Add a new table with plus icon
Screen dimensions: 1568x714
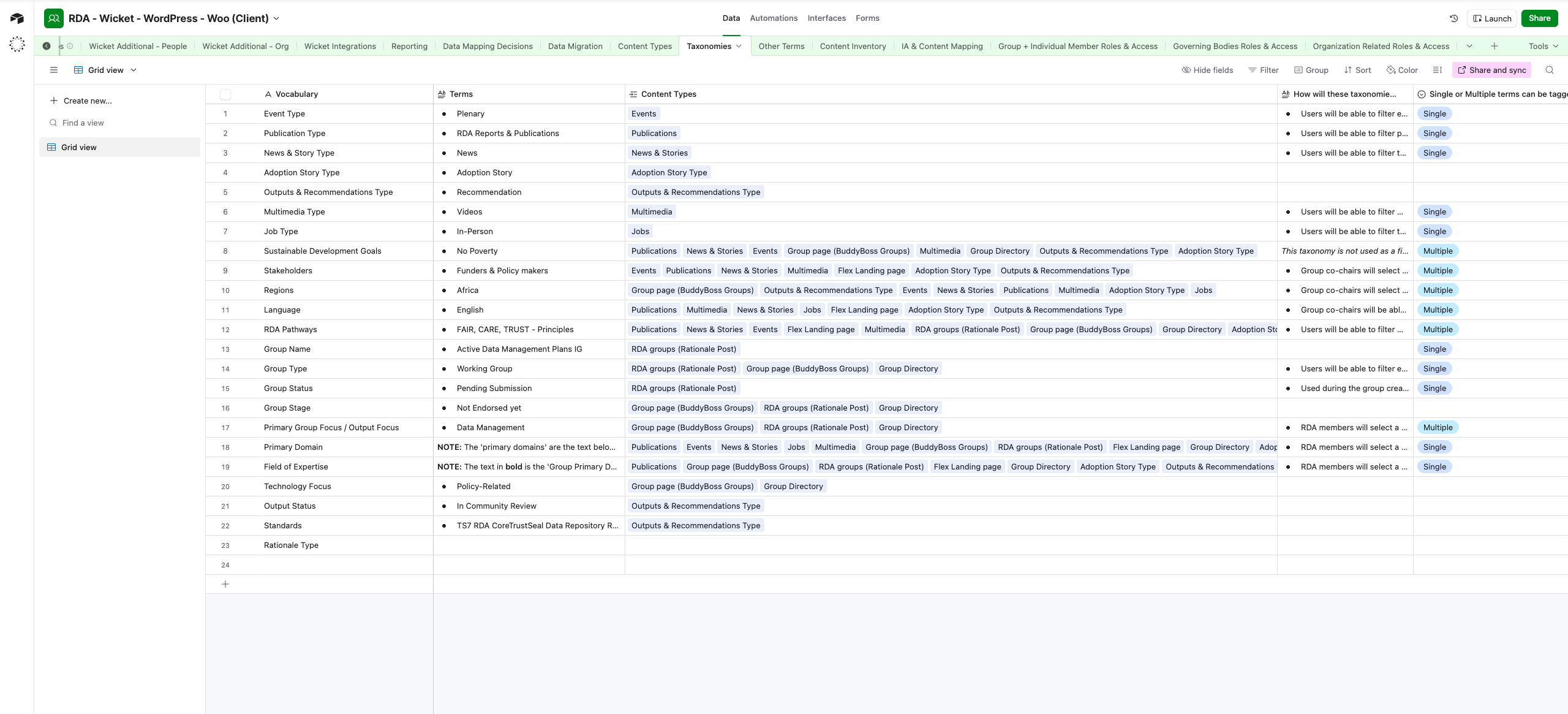click(1494, 46)
